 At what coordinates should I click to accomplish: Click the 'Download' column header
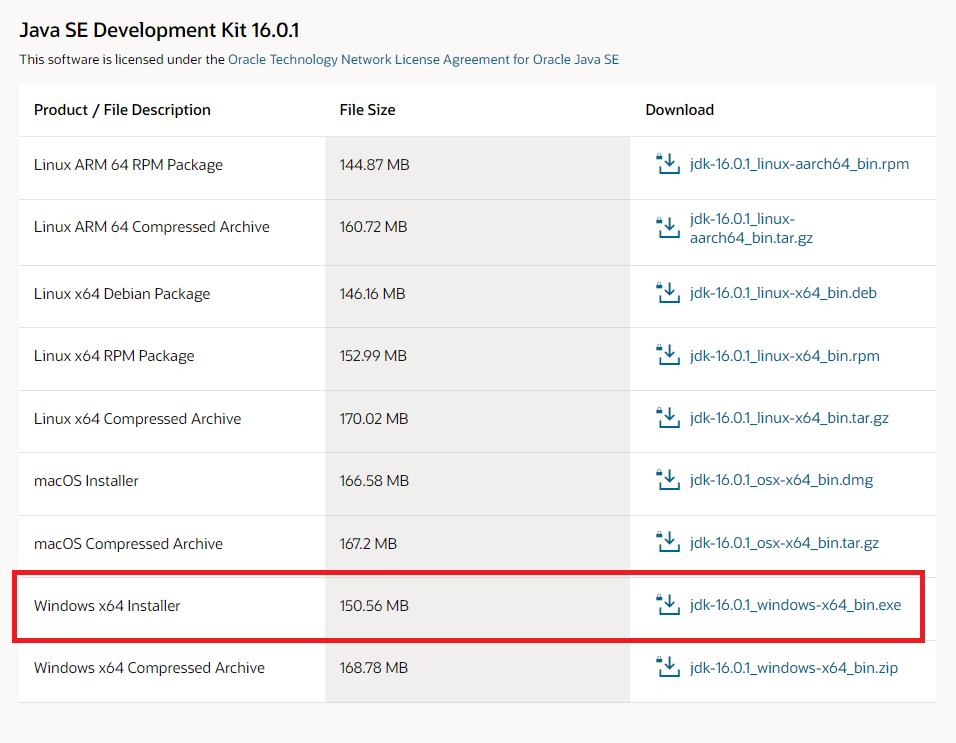tap(680, 110)
